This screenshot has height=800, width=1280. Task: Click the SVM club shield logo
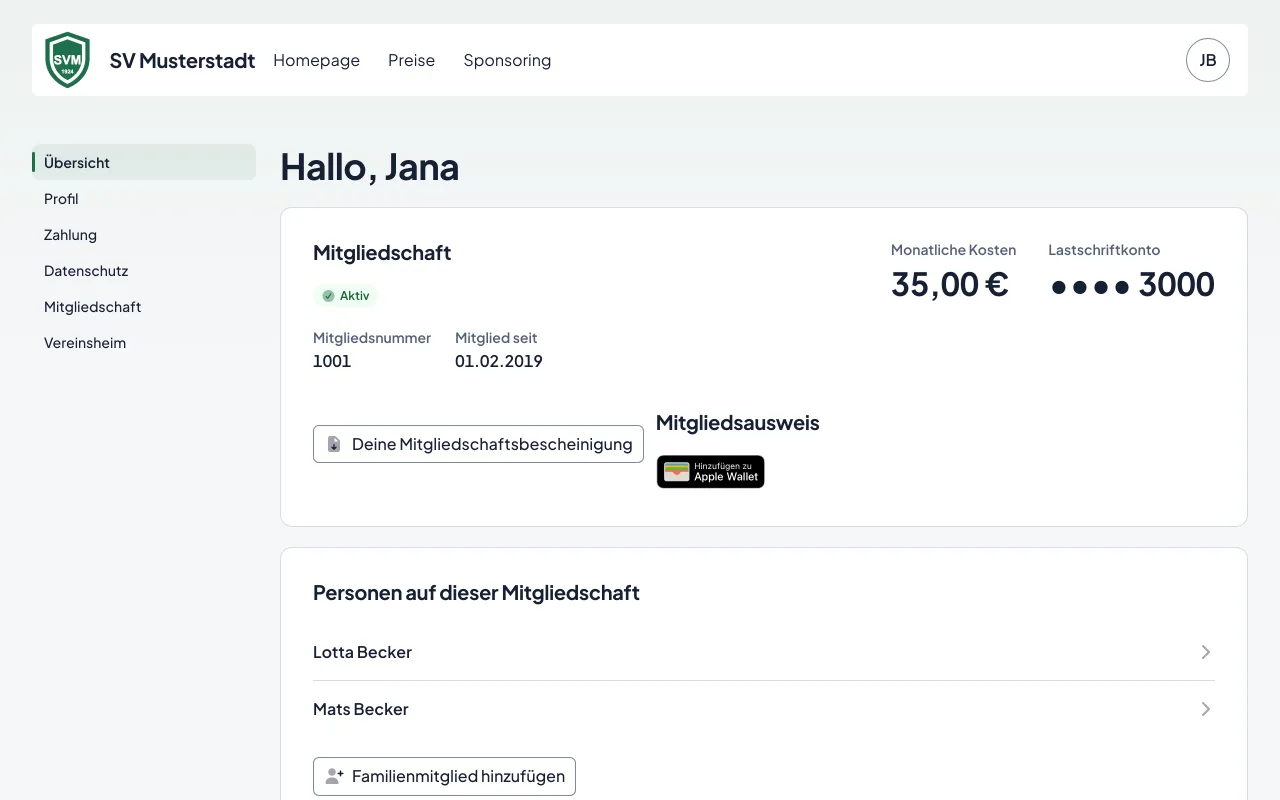68,60
